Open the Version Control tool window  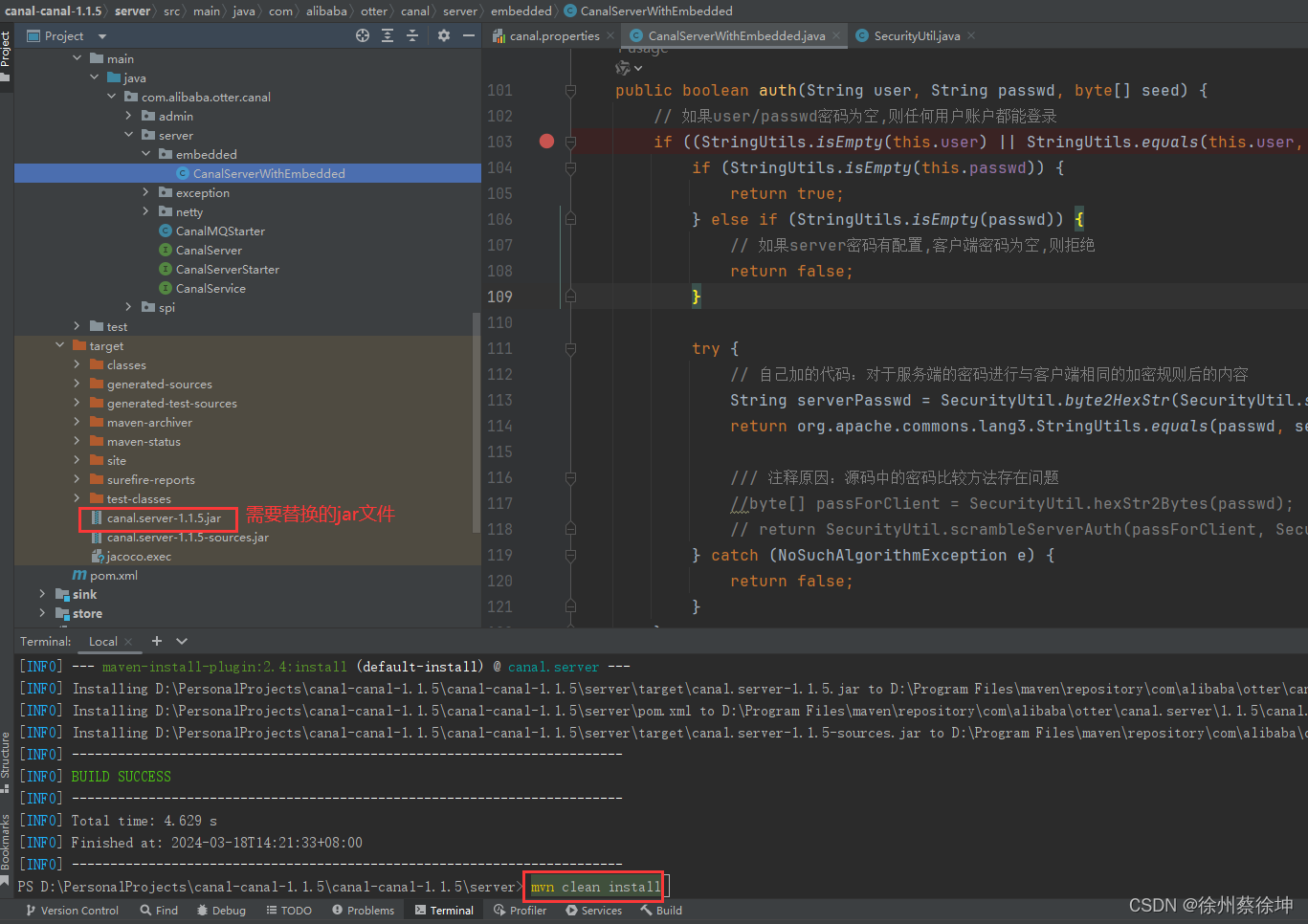click(73, 910)
